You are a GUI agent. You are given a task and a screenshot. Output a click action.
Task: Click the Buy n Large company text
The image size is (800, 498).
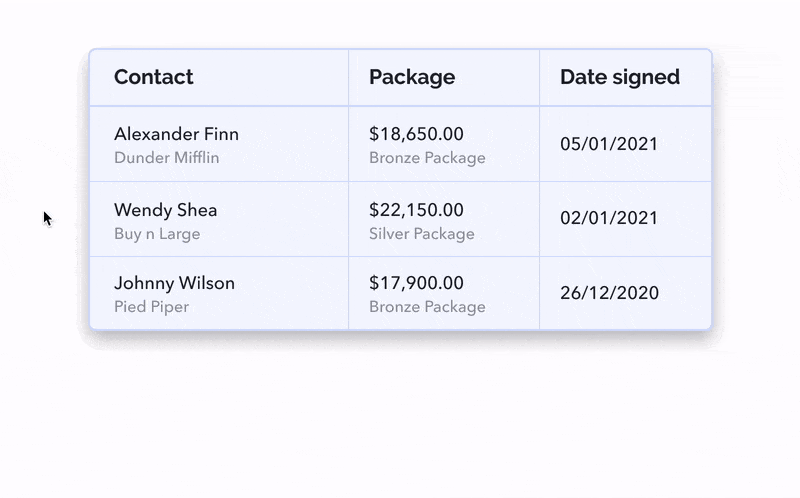(157, 234)
